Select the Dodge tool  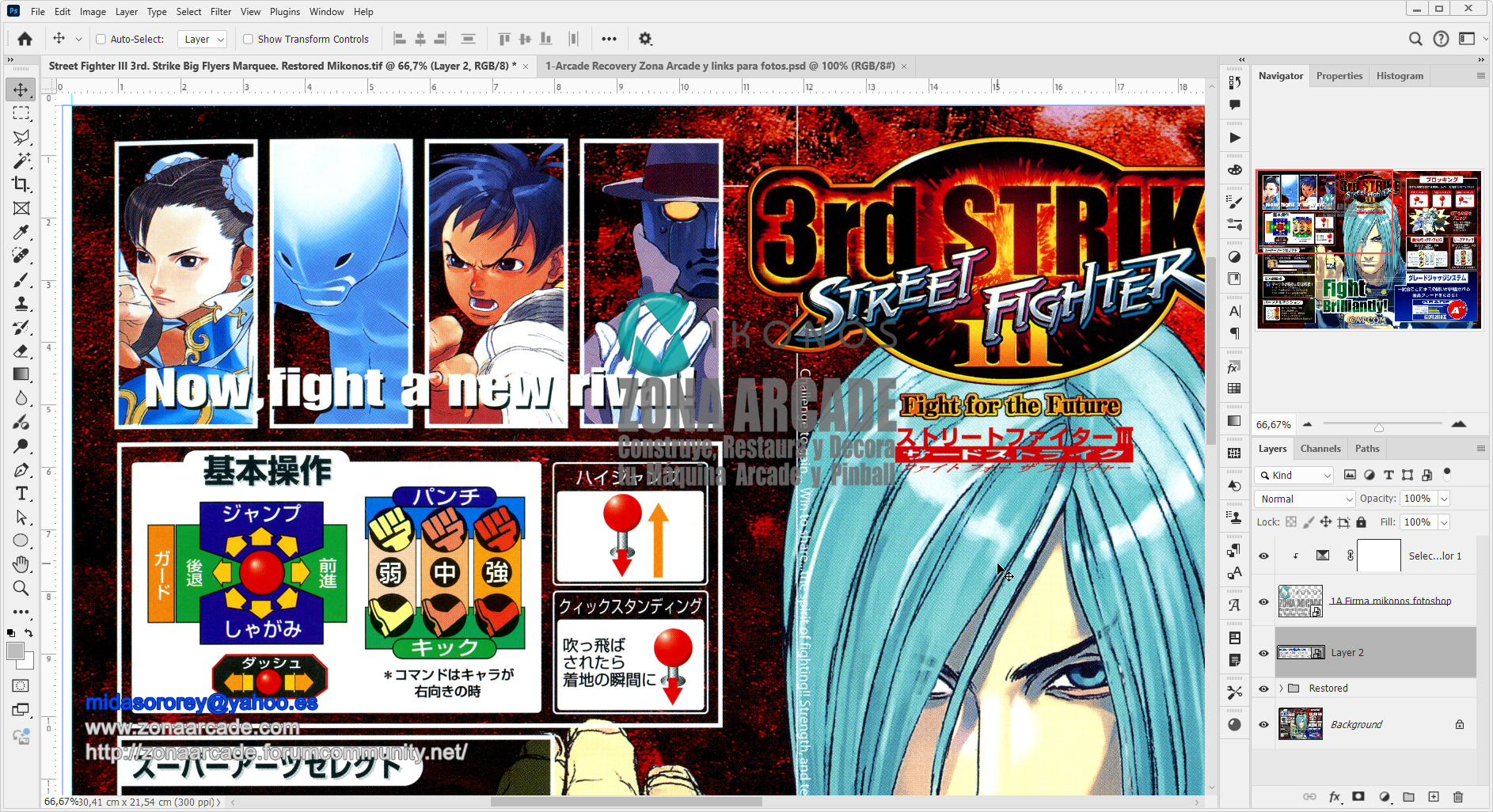(x=21, y=446)
